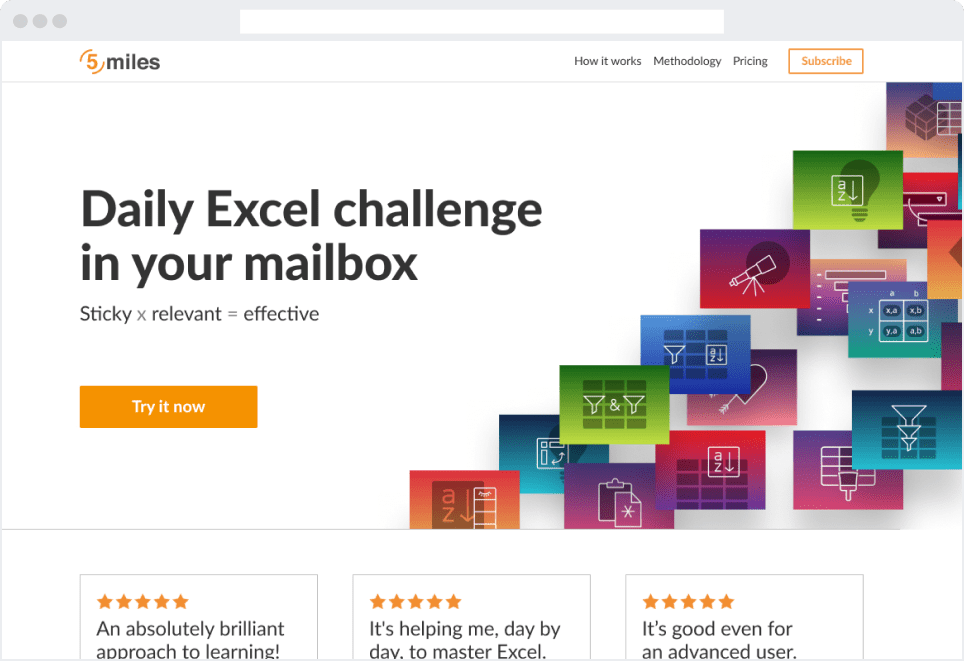Select the green lightbulb A-Z sort tile
The width and height of the screenshot is (964, 661).
point(847,189)
